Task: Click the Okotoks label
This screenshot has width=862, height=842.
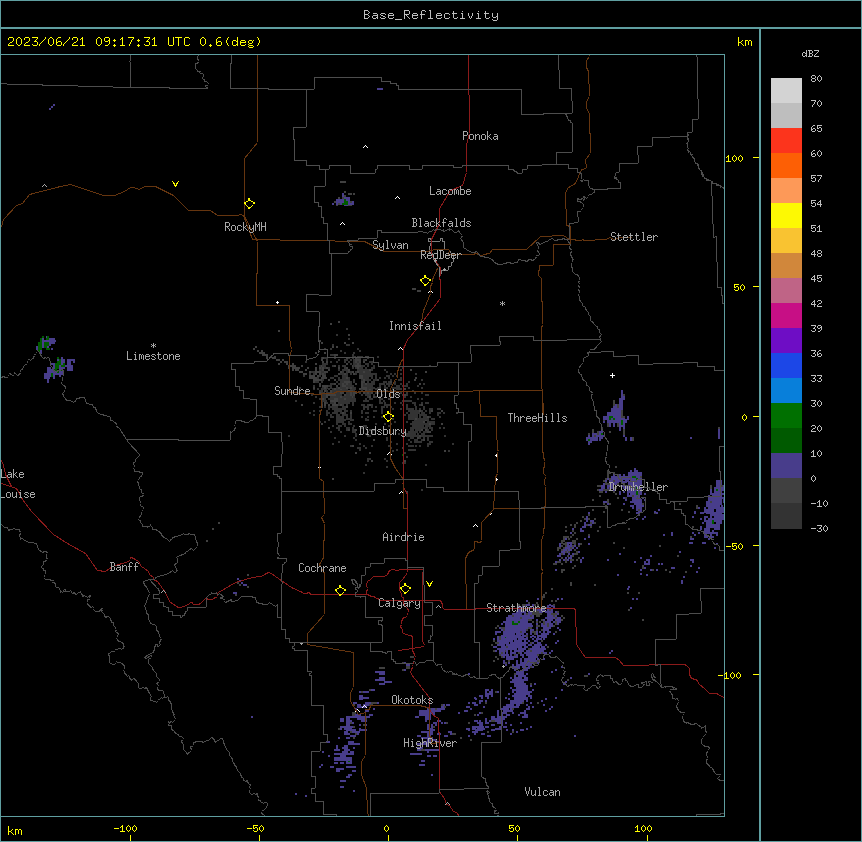Action: [x=412, y=700]
